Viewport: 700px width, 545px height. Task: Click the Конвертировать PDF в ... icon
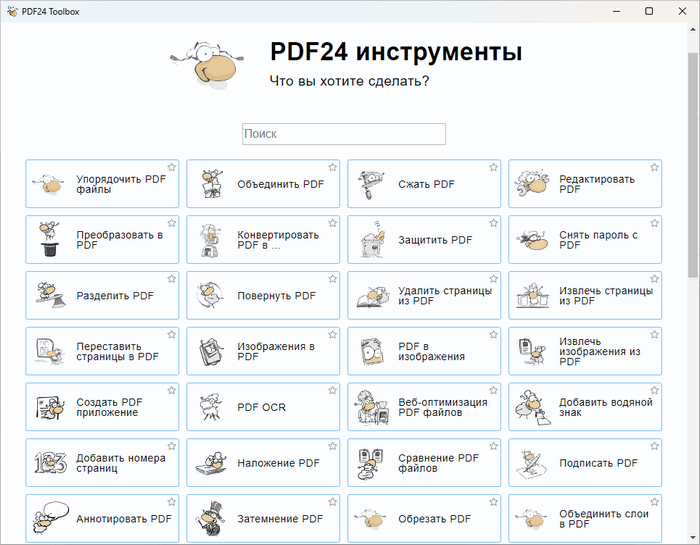point(211,240)
